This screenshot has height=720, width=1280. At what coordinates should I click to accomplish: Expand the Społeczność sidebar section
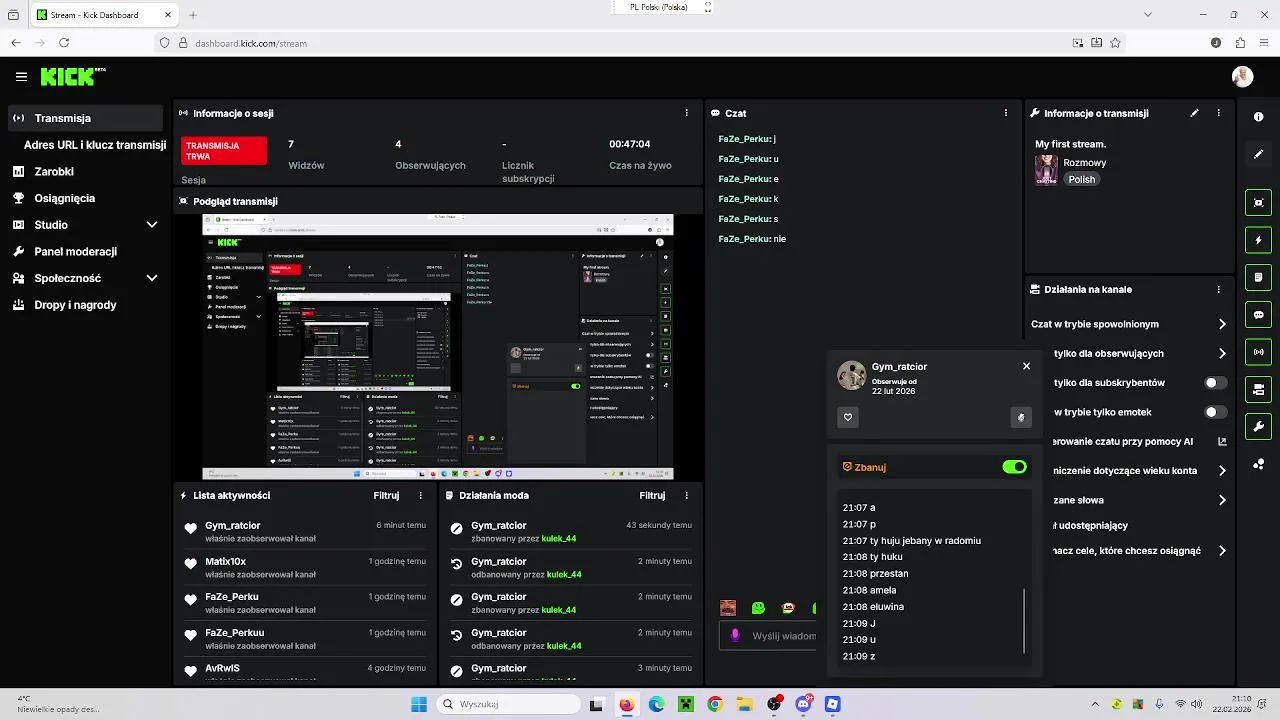pos(152,278)
